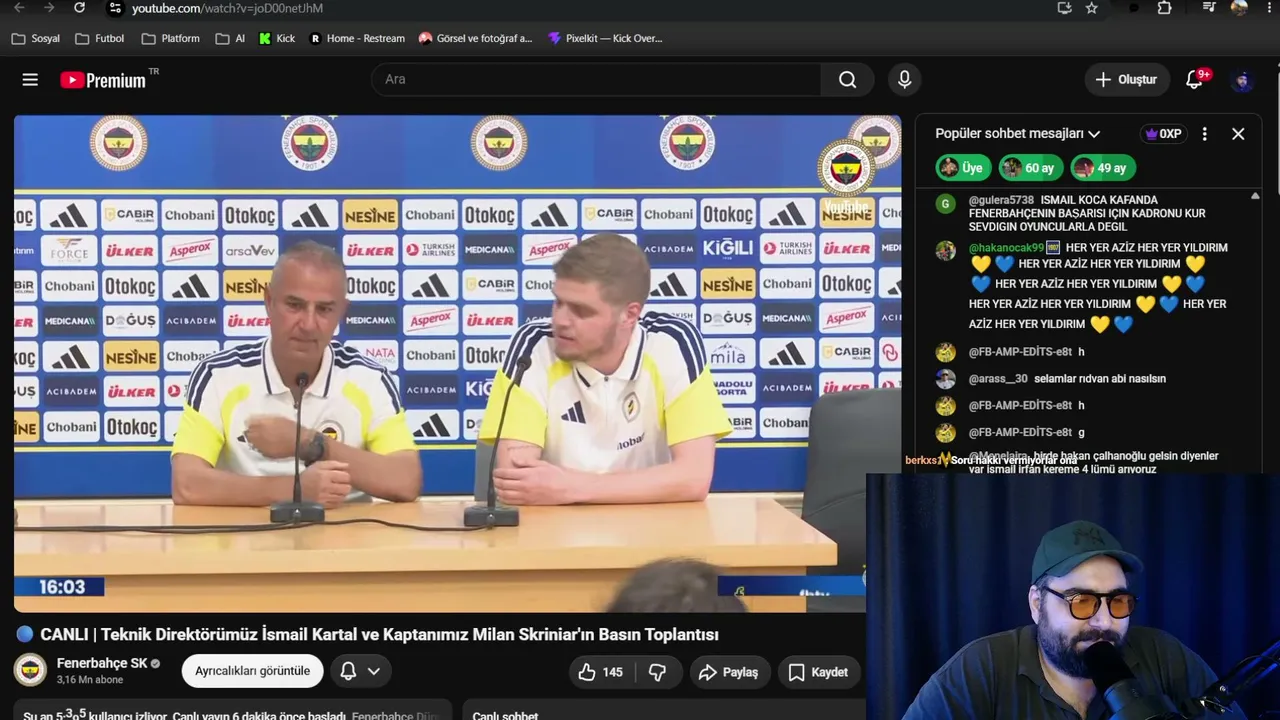Click the 60 ay member chip
1280x720 pixels.
click(x=1031, y=168)
